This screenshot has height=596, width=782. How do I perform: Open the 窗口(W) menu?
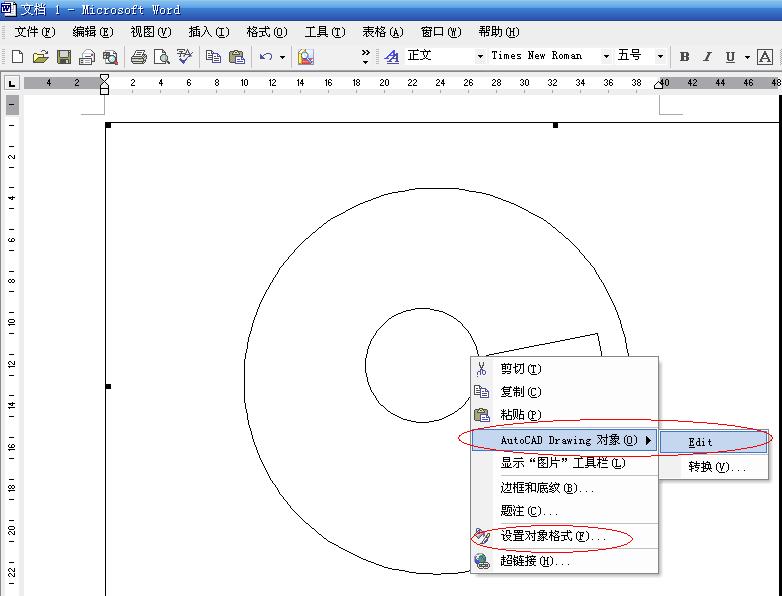click(x=441, y=32)
